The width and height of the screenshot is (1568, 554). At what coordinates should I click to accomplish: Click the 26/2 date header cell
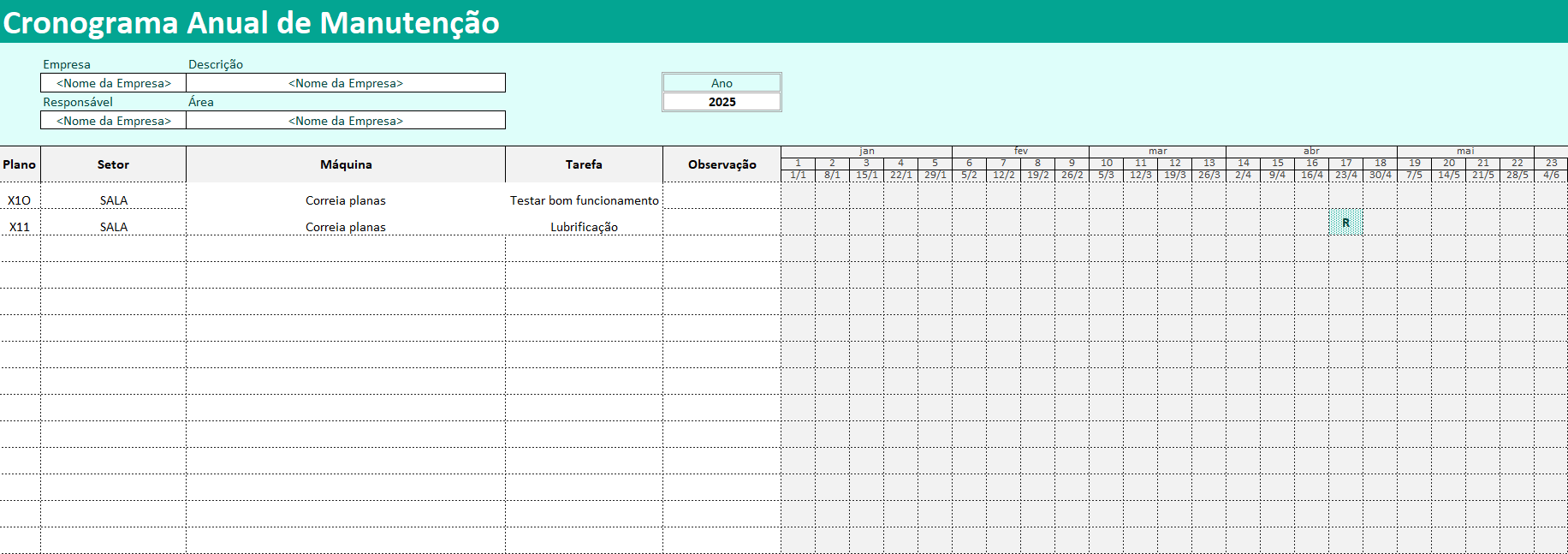(1072, 175)
